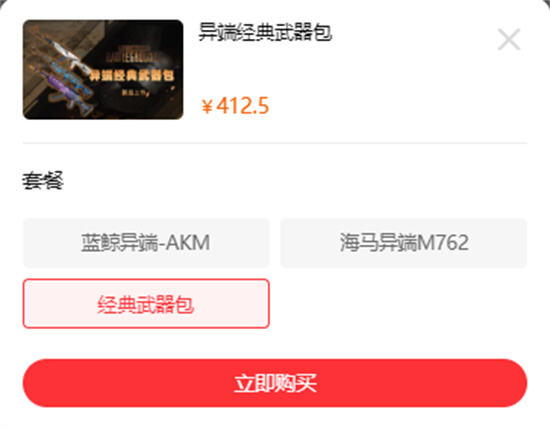Toggle the selected 经典武器包 option
The image size is (550, 430).
tap(146, 304)
